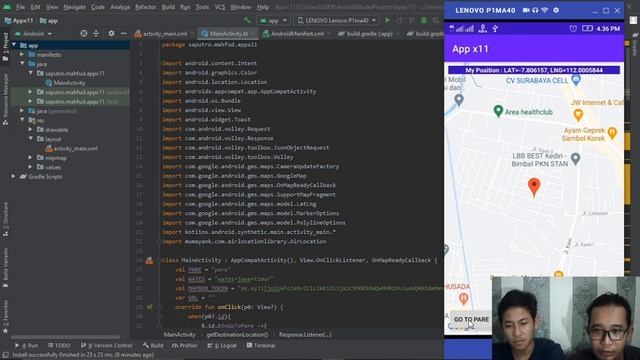640x360 pixels.
Task: Tap the battery icon in phone status bar
Action: [587, 29]
